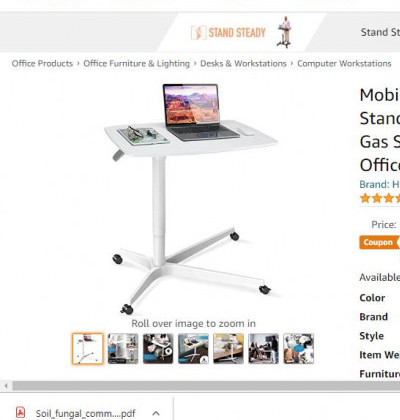Open the Soil_fungal_comm pdf download

click(76, 413)
